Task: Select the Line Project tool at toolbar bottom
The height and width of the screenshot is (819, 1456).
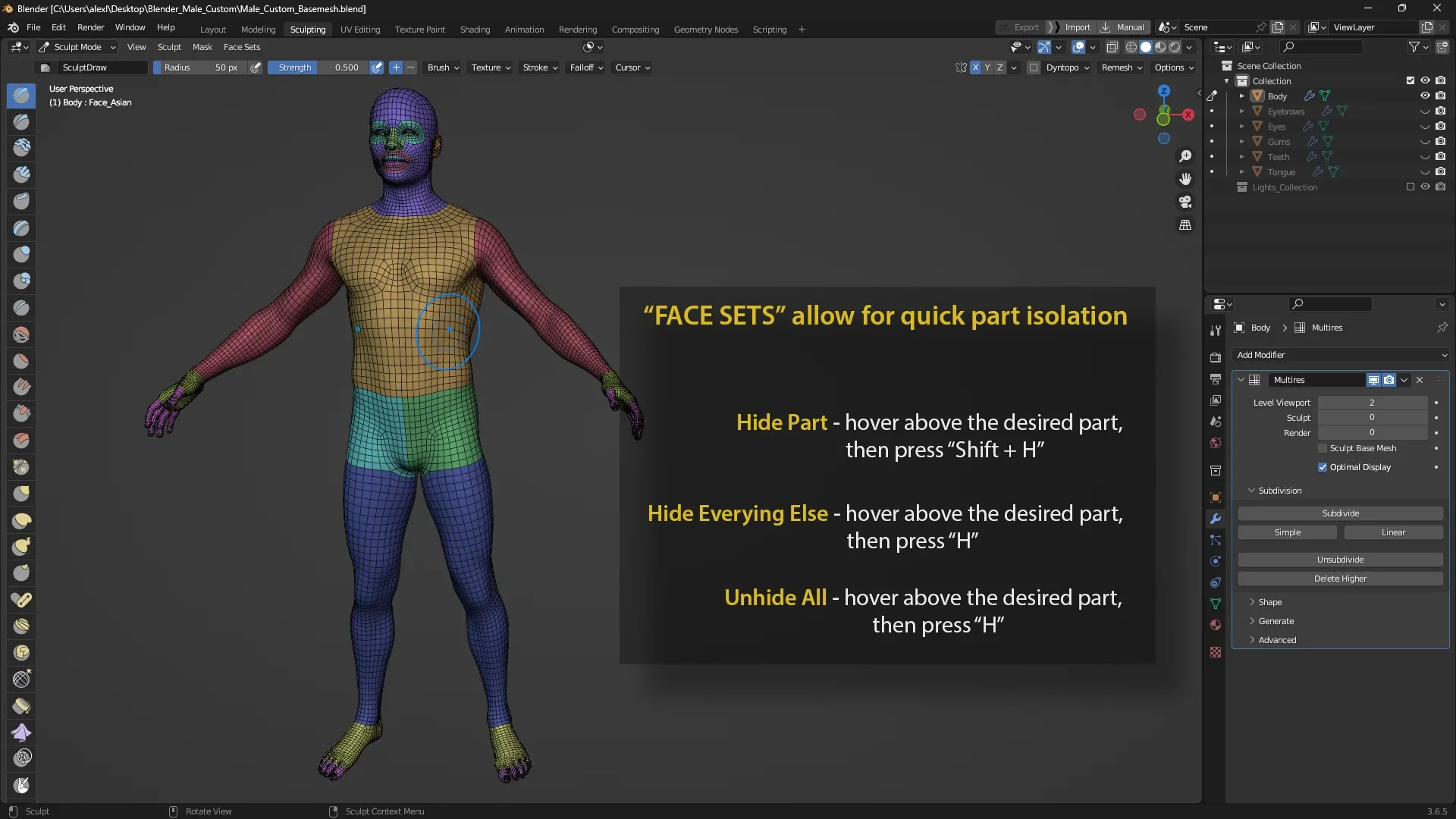Action: (x=21, y=785)
